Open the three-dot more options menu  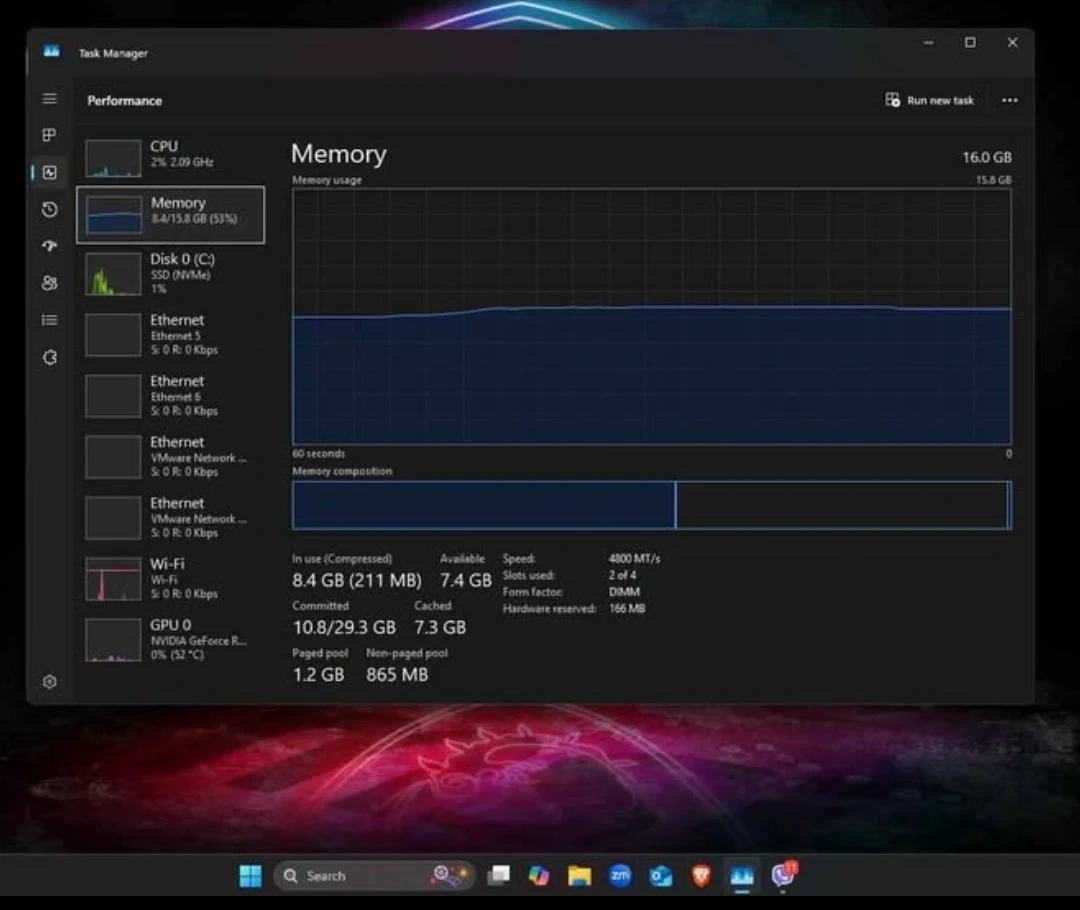[x=1009, y=100]
